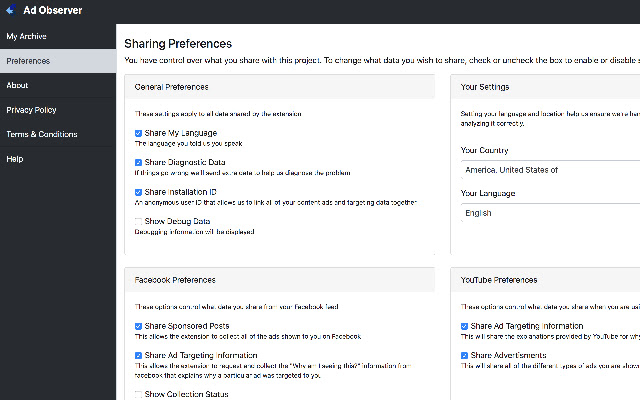This screenshot has height=400, width=640.
Task: Toggle Share Installation ID checkbox
Action: pyautogui.click(x=138, y=192)
